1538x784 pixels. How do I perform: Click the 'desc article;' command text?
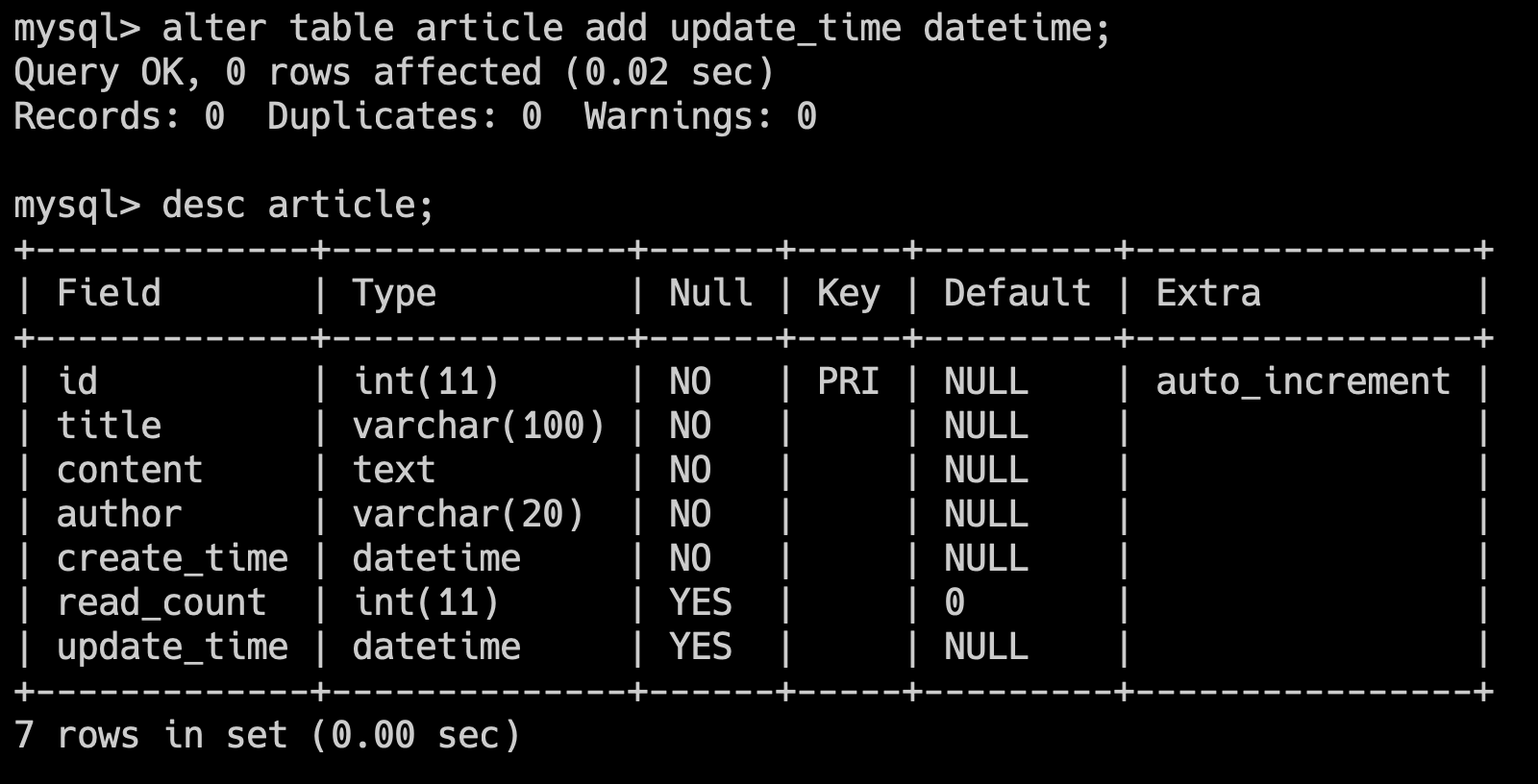298,205
